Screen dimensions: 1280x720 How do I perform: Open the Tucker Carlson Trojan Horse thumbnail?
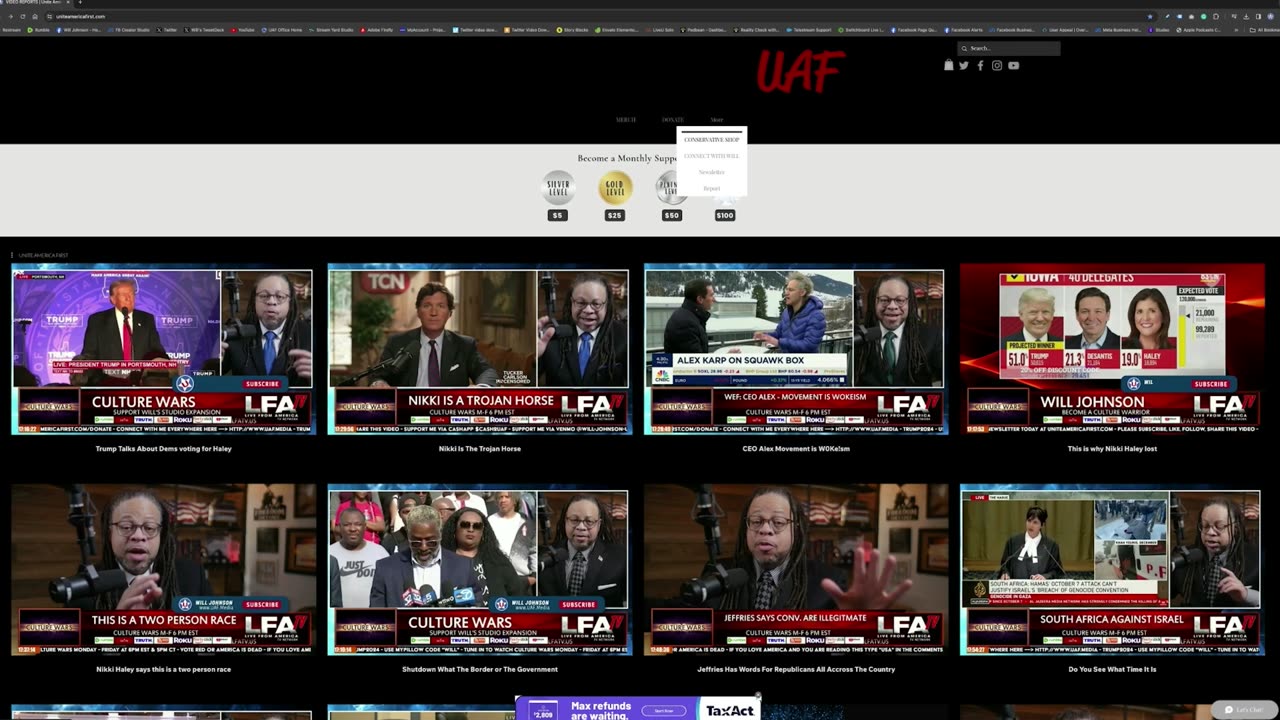coord(479,350)
